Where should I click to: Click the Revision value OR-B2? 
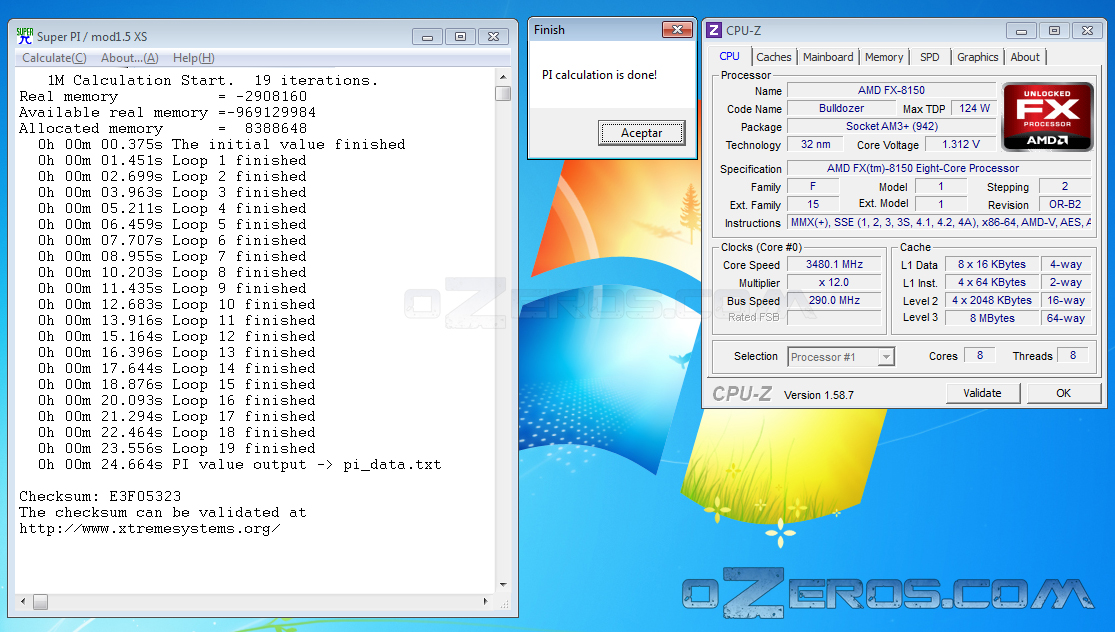pos(1065,204)
